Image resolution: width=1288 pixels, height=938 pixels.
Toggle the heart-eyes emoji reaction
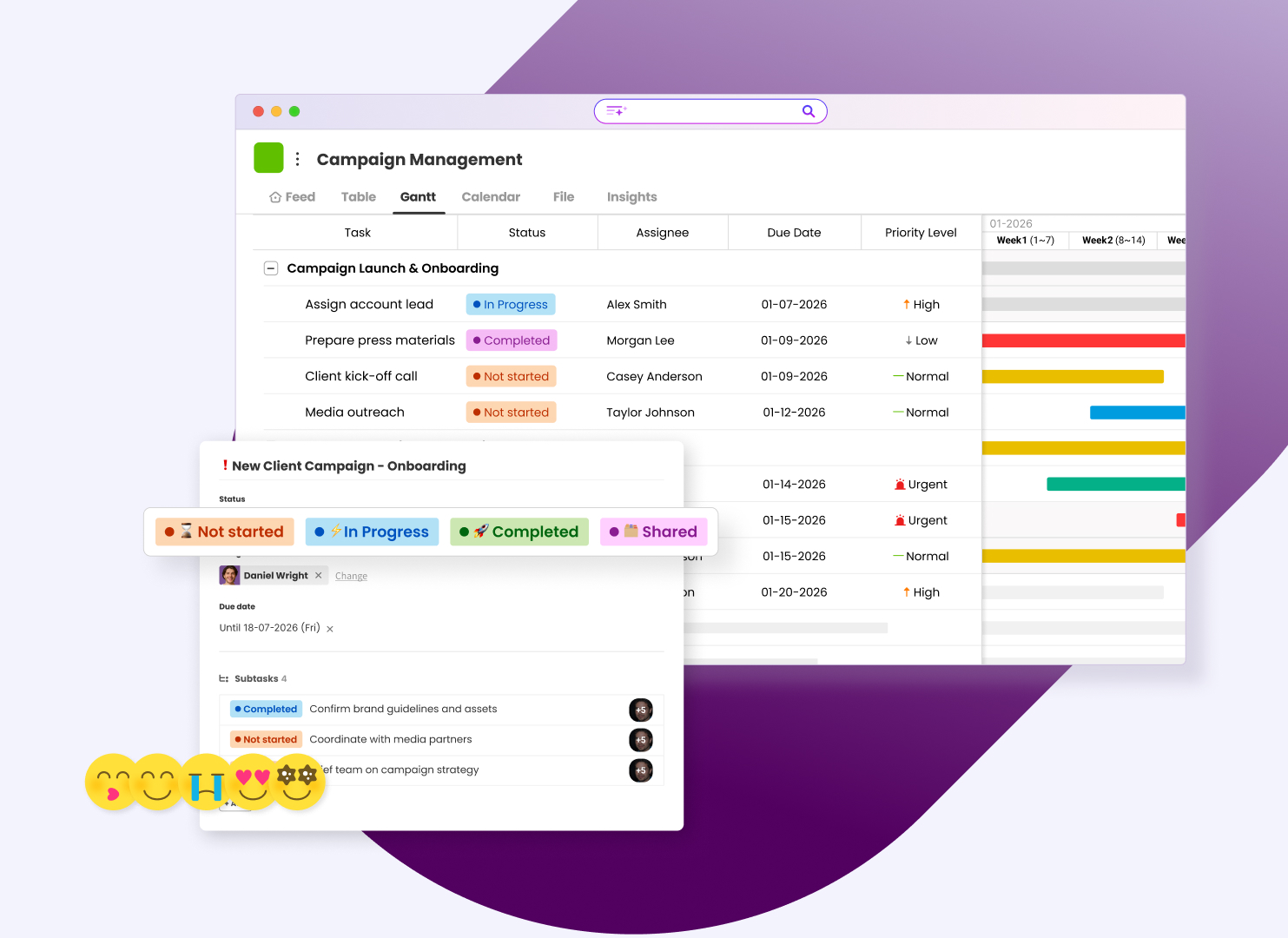coord(252,782)
